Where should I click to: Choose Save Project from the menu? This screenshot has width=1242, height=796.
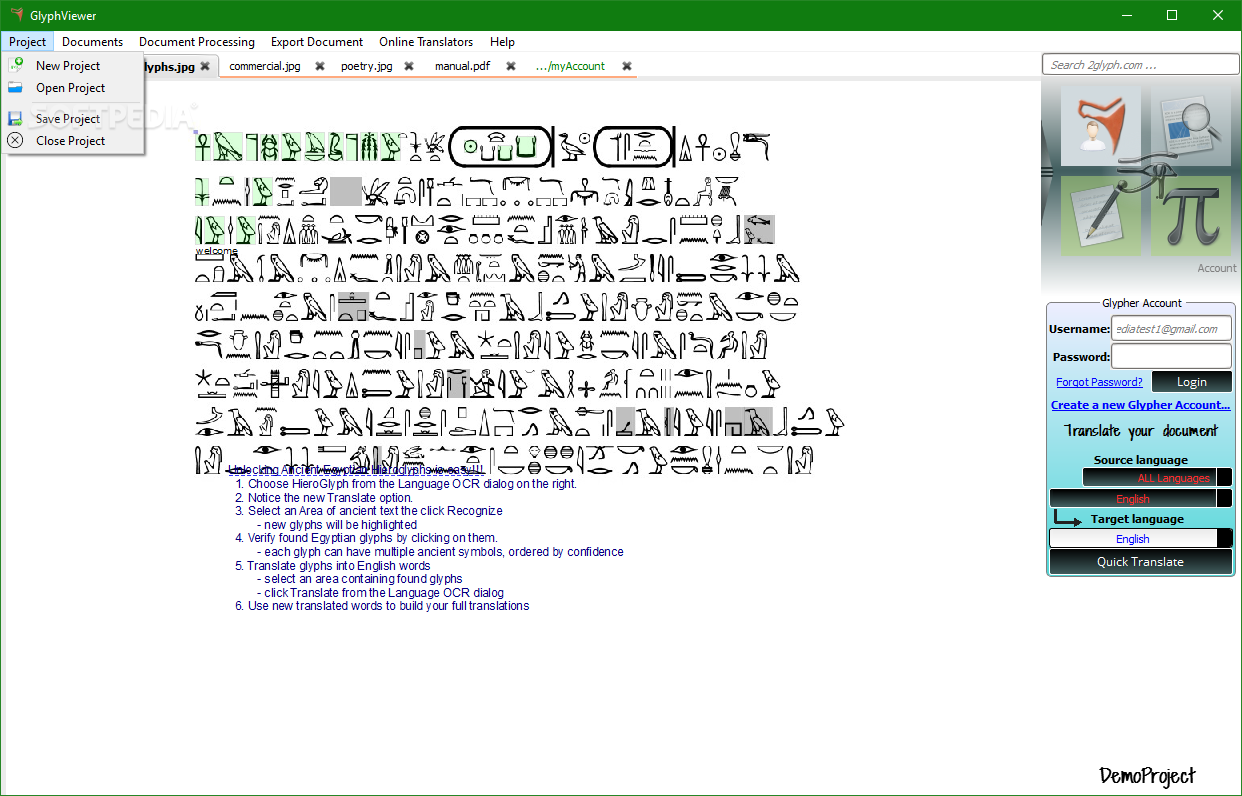pyautogui.click(x=72, y=118)
